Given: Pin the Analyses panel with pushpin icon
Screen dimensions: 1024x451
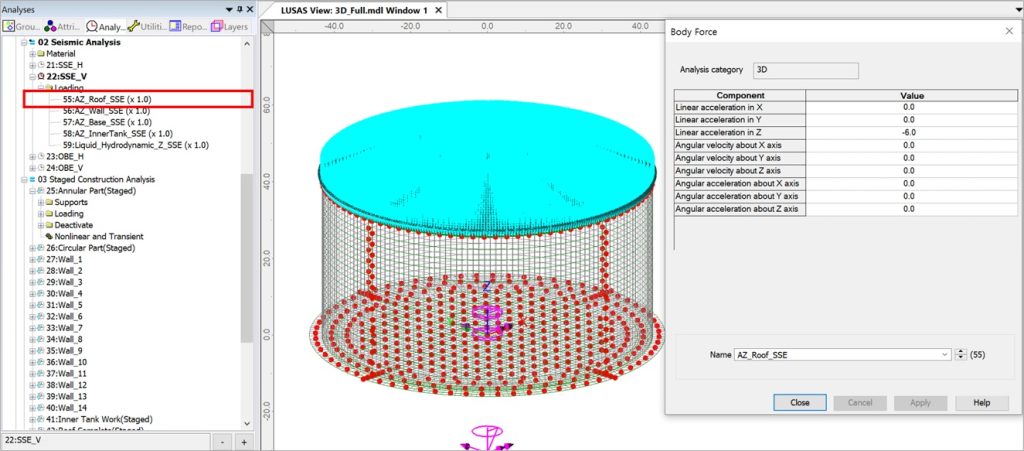Looking at the screenshot, I should click(x=237, y=8).
